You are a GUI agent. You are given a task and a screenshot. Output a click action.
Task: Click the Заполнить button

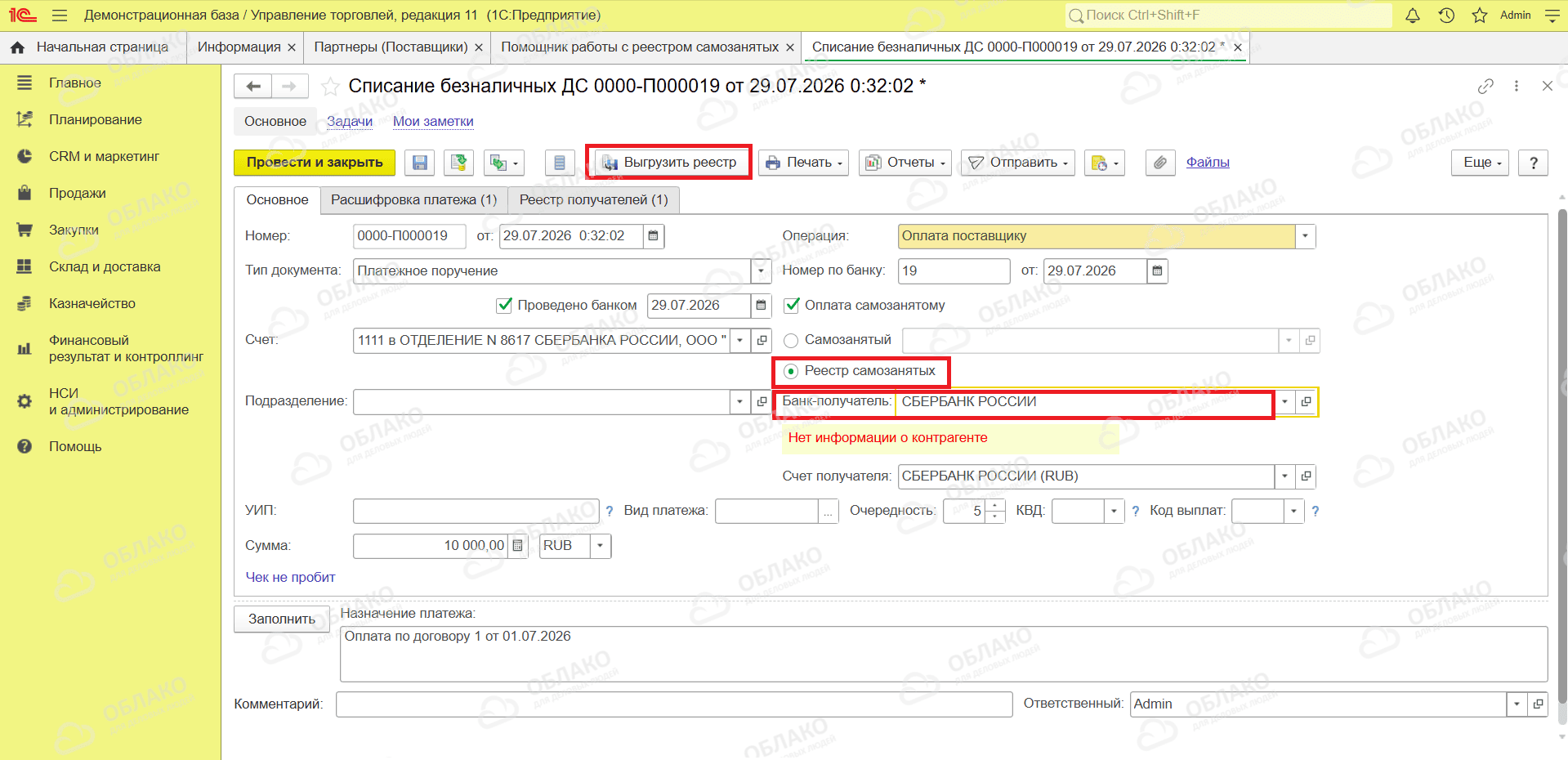282,619
